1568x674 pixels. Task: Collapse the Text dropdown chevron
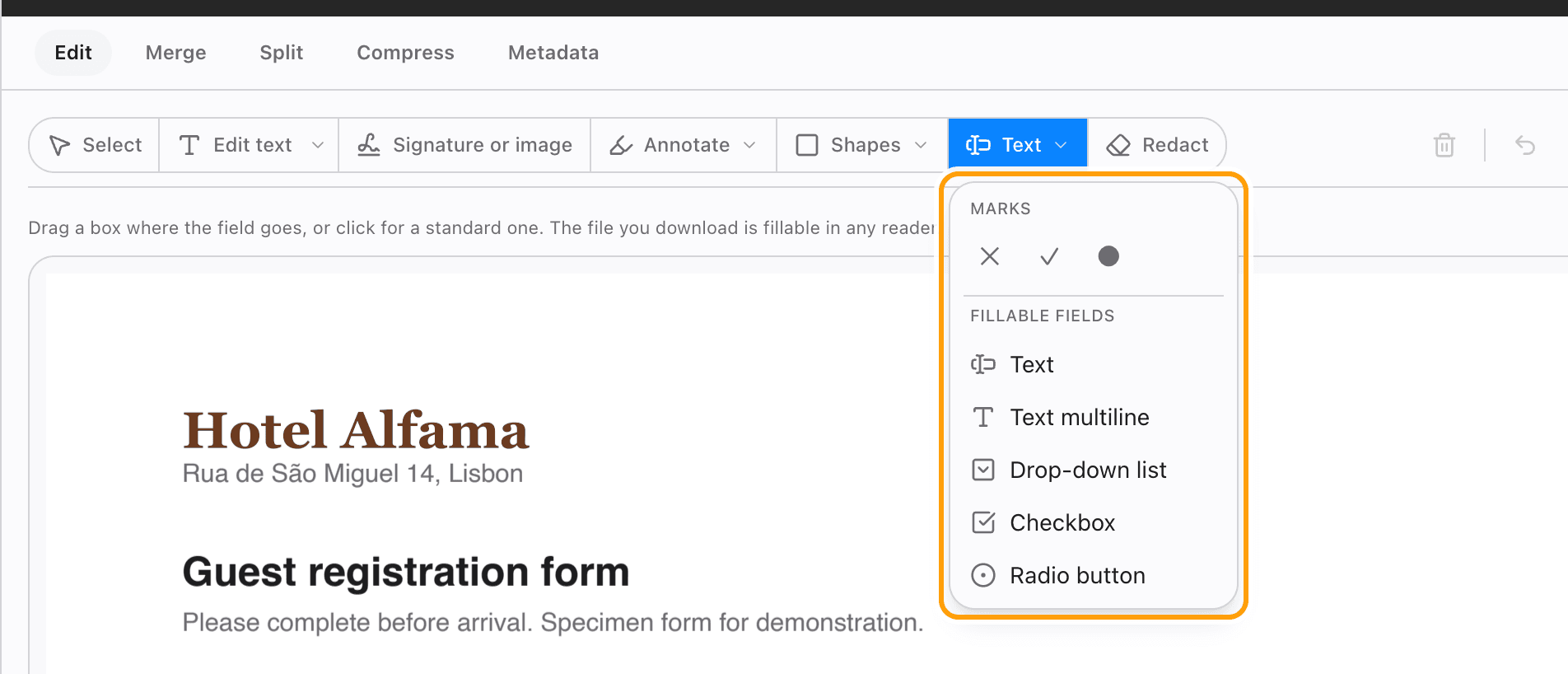point(1061,145)
